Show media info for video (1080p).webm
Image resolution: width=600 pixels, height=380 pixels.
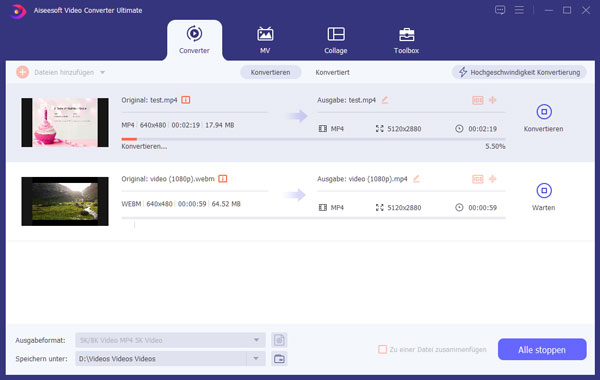point(223,179)
